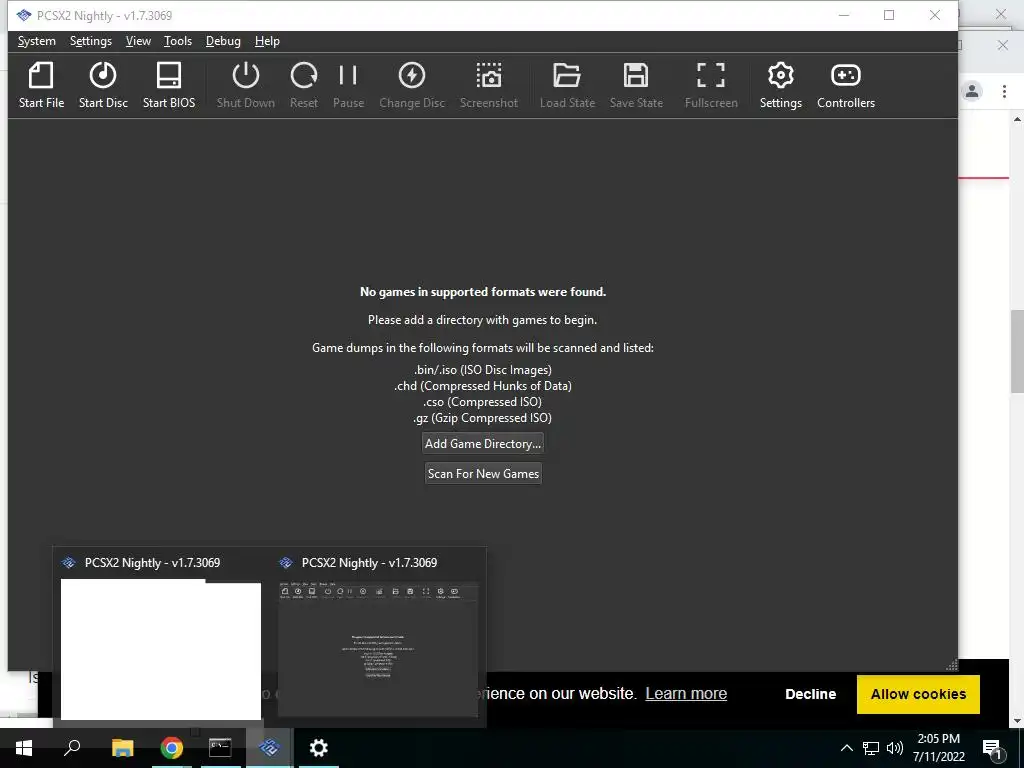Click PCSX2 icon in the taskbar
Screen dimensions: 1024x768
coord(269,748)
